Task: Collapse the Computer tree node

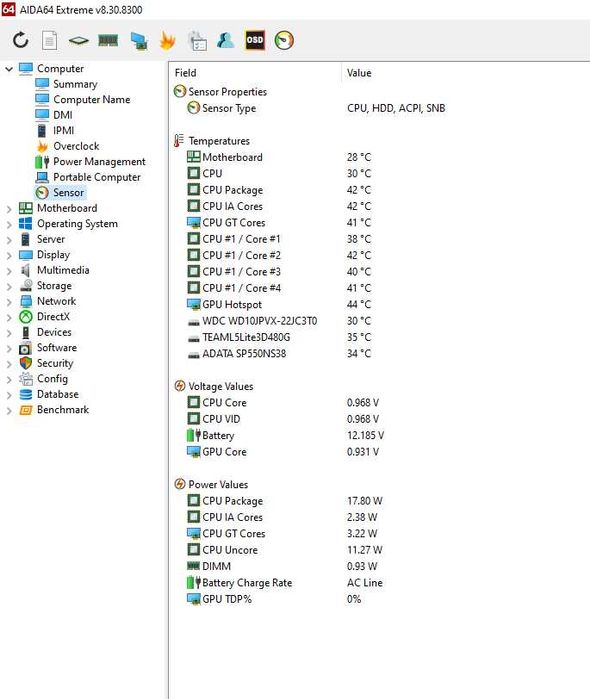Action: pos(9,69)
